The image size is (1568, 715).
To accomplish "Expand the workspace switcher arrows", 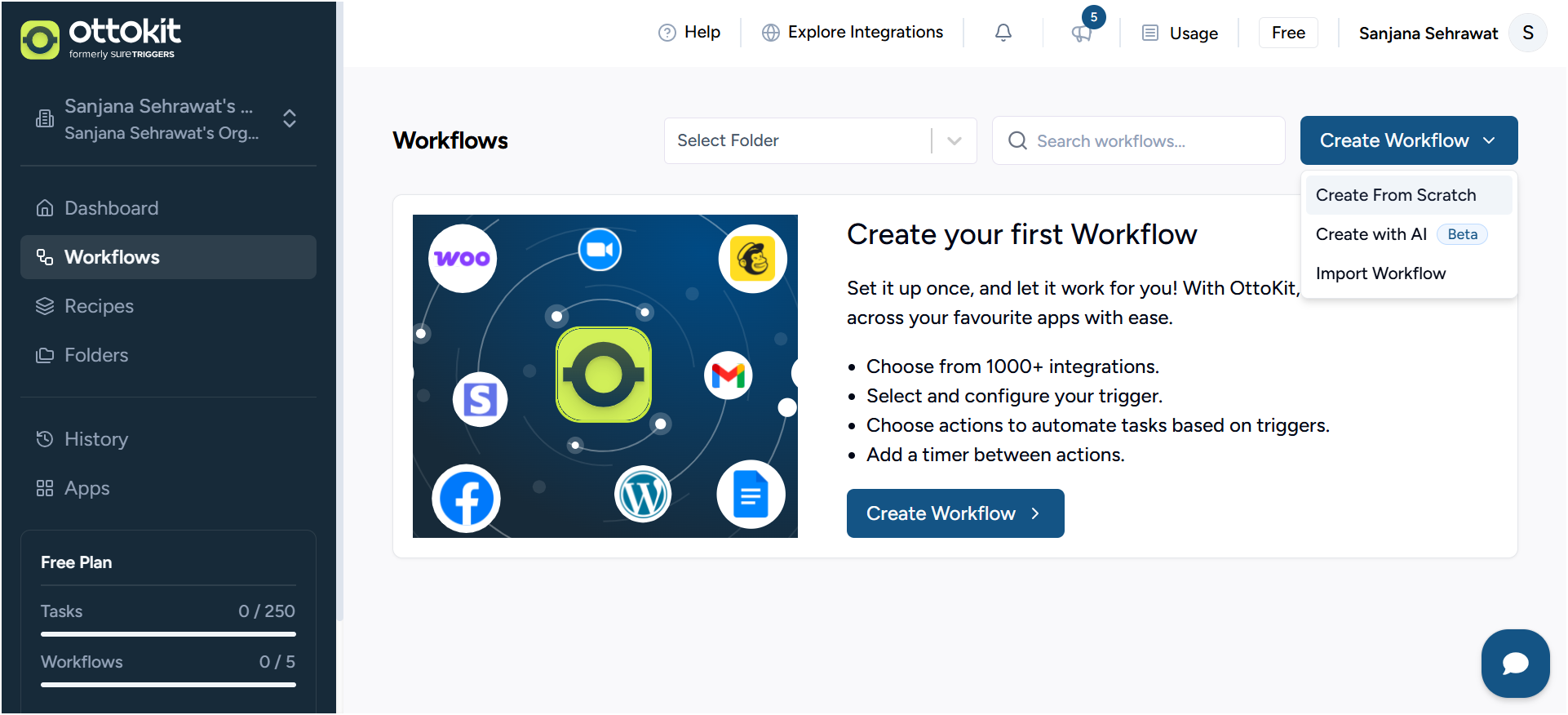I will point(290,118).
